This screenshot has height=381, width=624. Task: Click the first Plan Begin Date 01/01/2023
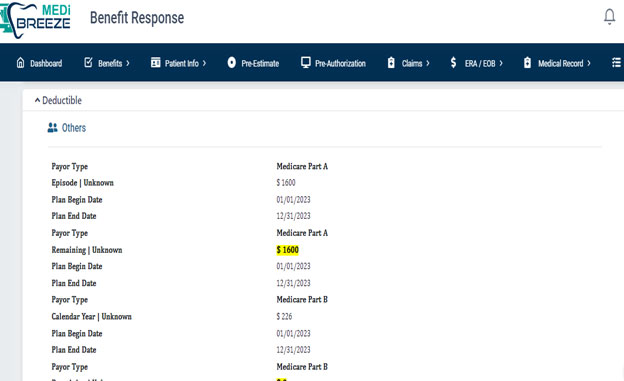click(293, 199)
